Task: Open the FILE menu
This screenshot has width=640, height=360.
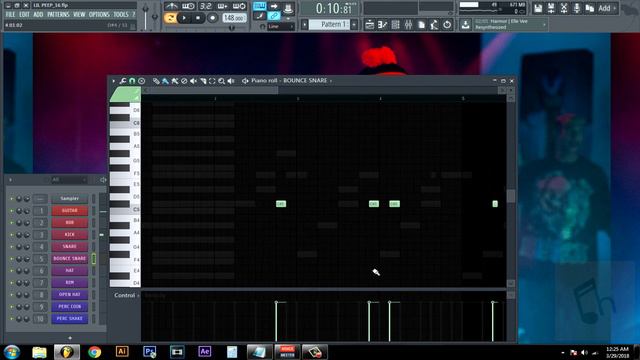Action: (x=10, y=15)
